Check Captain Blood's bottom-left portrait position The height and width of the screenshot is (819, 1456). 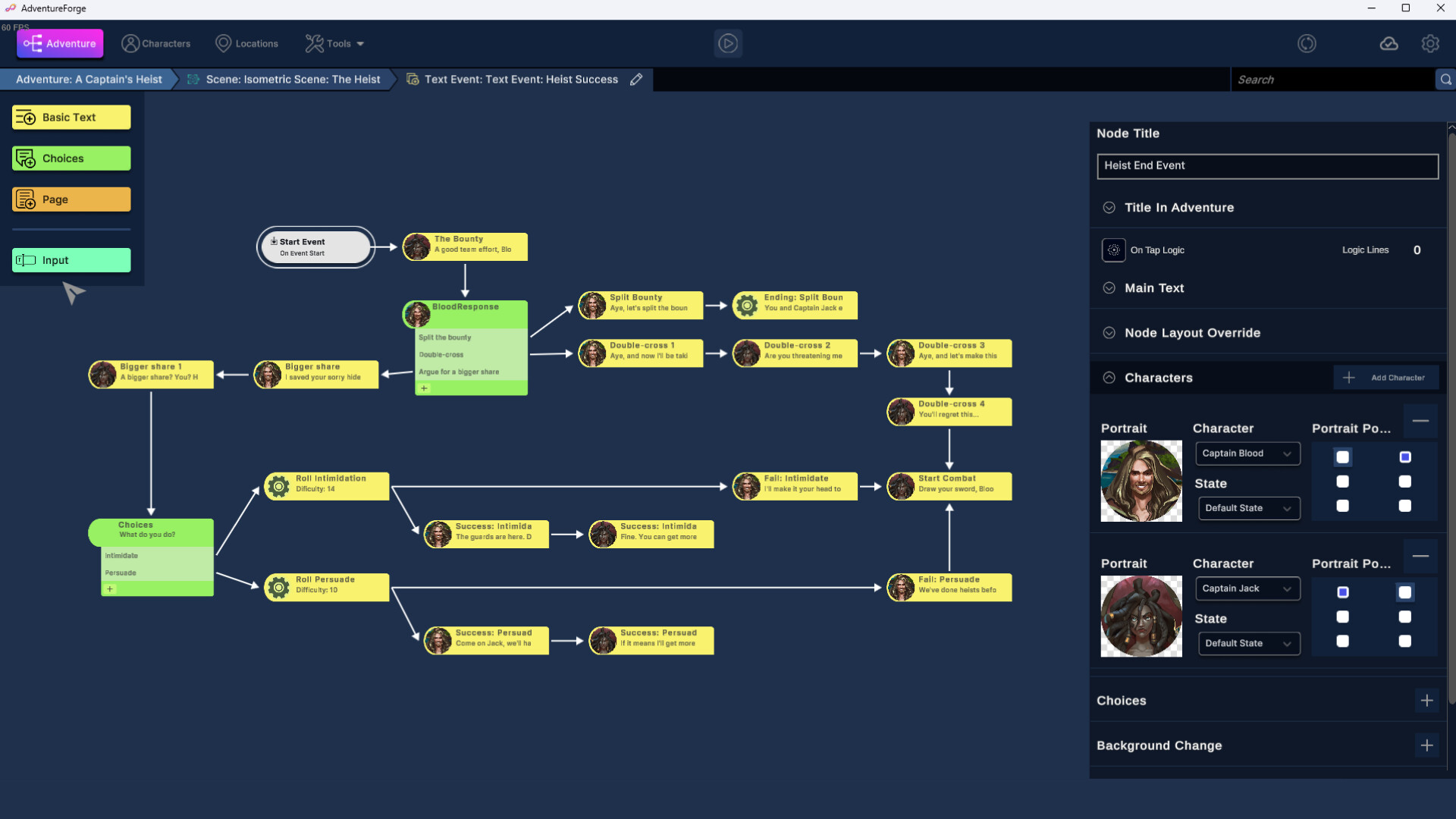(x=1343, y=506)
